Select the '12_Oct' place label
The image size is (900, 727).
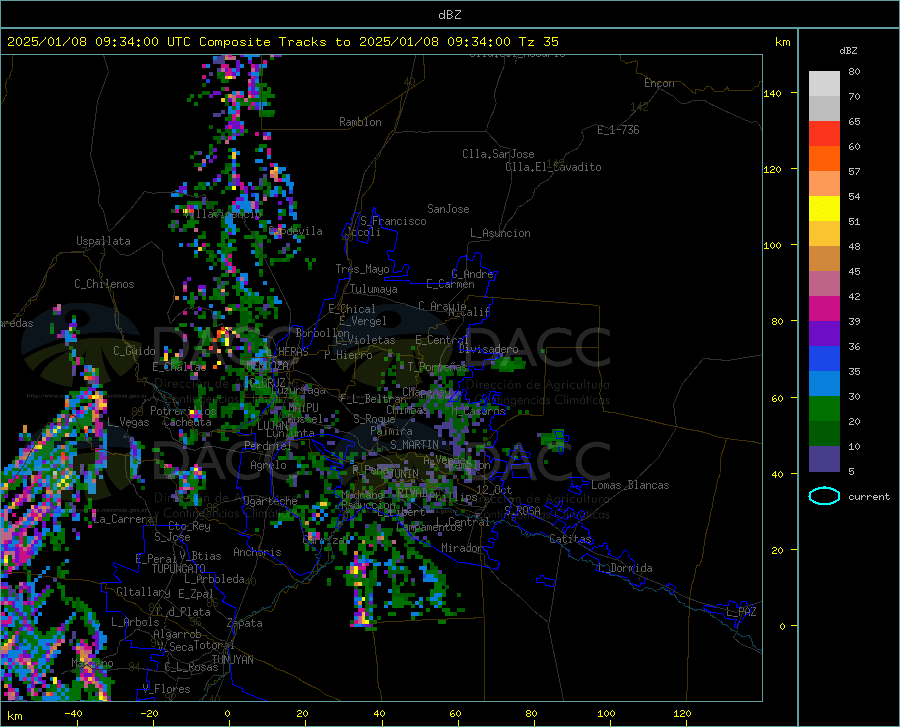[494, 489]
